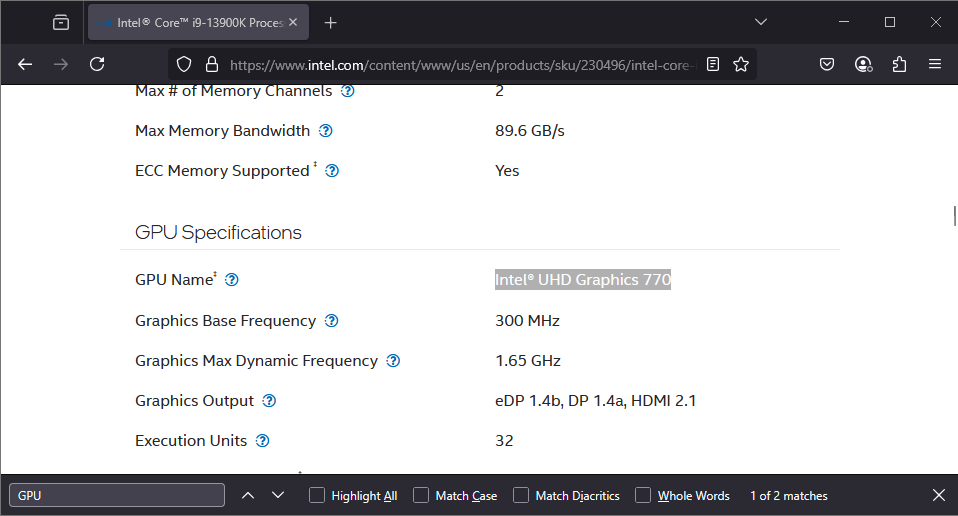The height and width of the screenshot is (516, 958).
Task: Click the vertical scrollbar thumb
Action: pos(954,215)
